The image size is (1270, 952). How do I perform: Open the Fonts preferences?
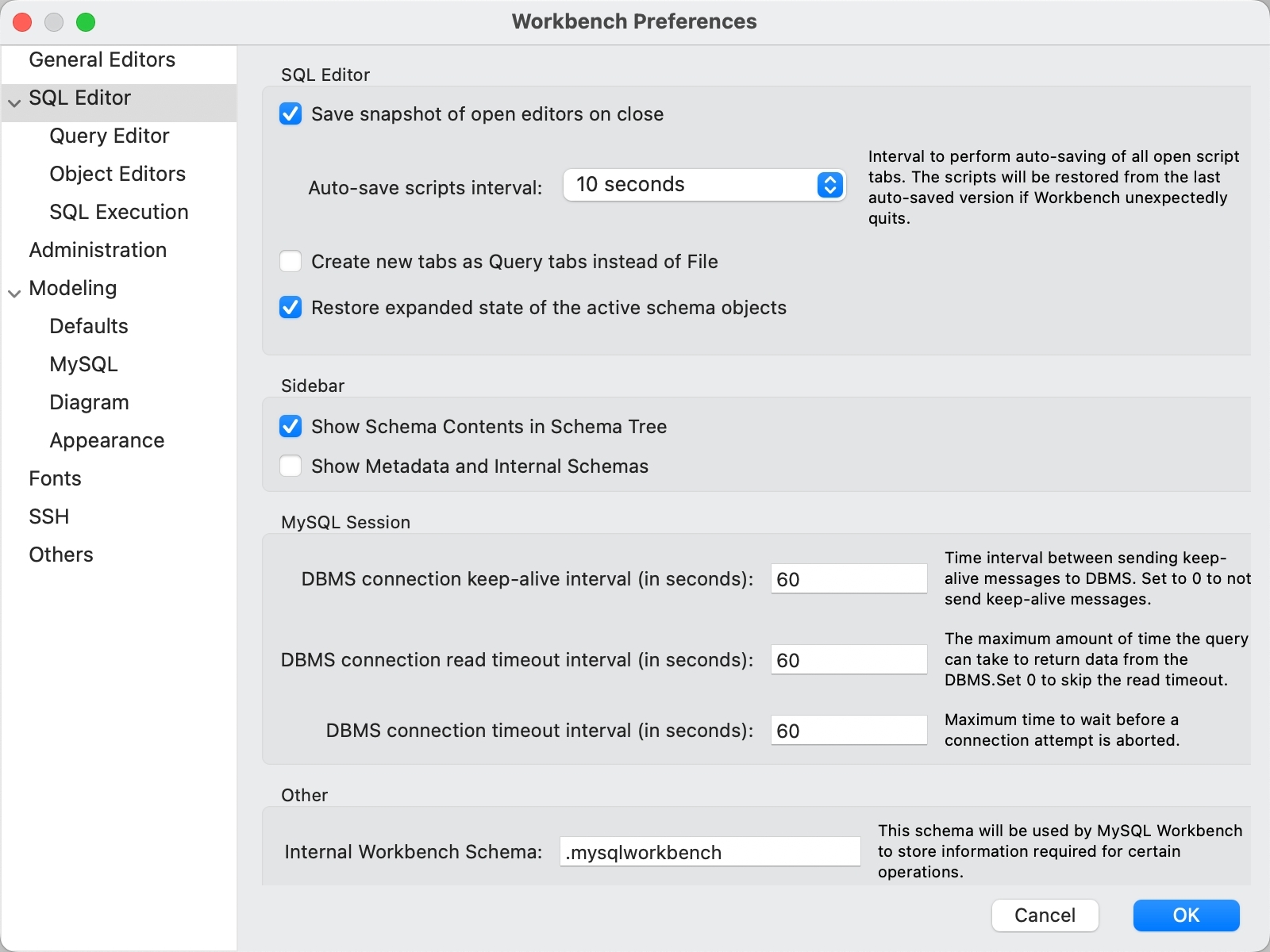click(x=55, y=478)
